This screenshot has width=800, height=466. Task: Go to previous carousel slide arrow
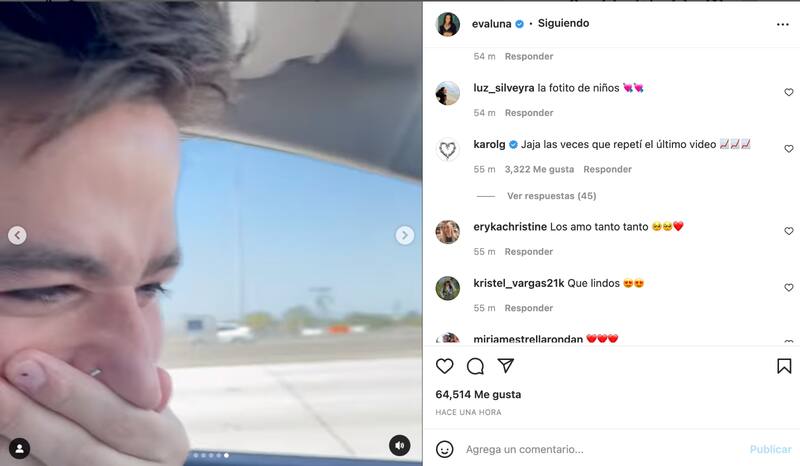17,235
